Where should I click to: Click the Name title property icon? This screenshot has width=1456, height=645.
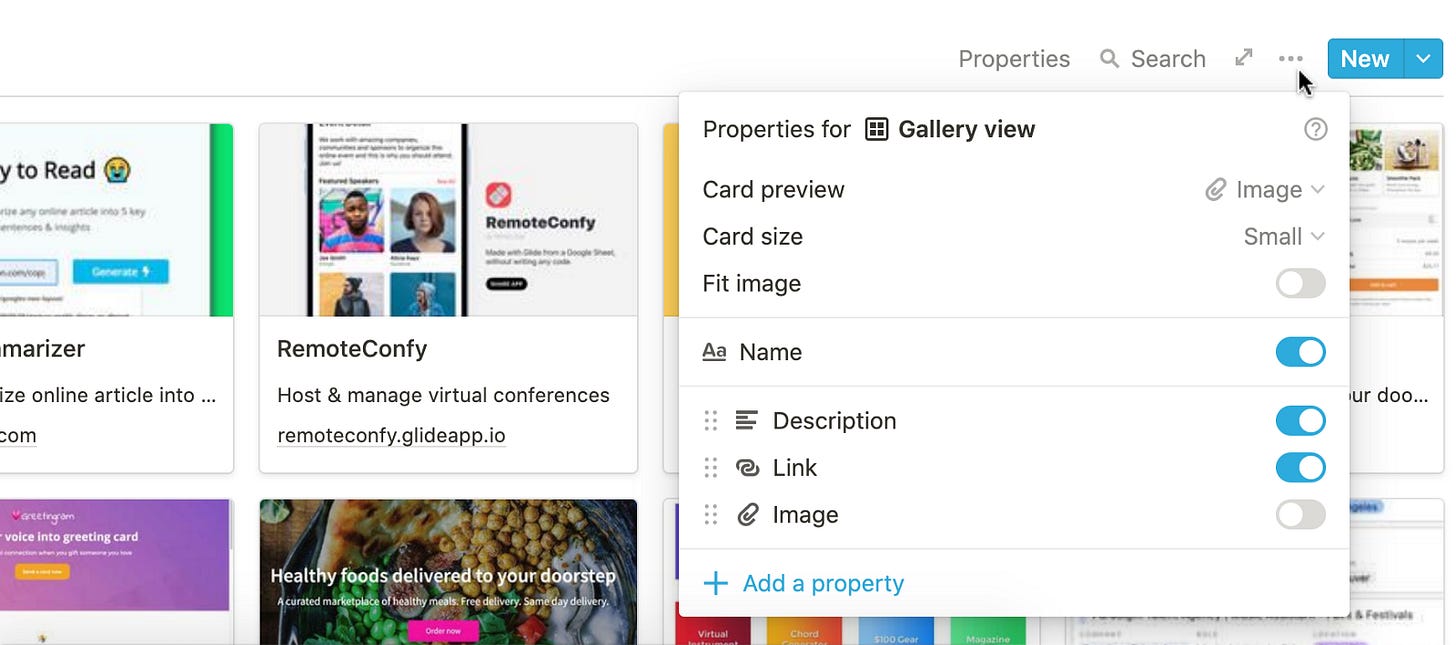pos(714,352)
